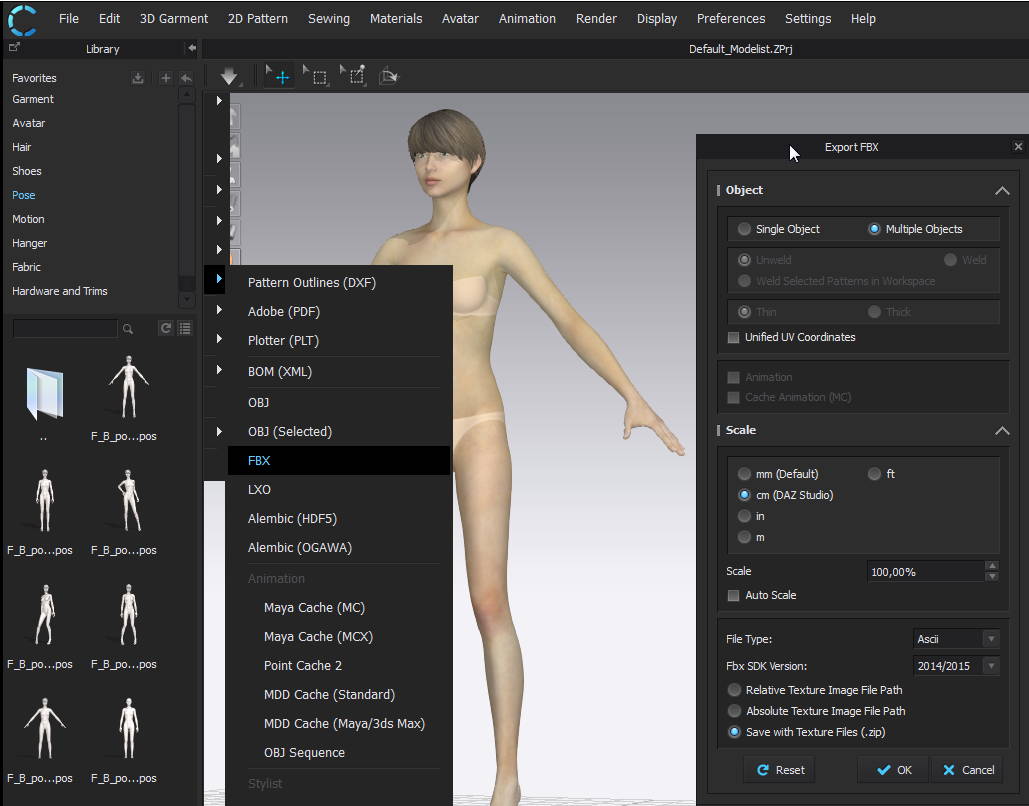Viewport: 1029px width, 806px height.
Task: Click the Select Mesh box tool
Action: [316, 77]
